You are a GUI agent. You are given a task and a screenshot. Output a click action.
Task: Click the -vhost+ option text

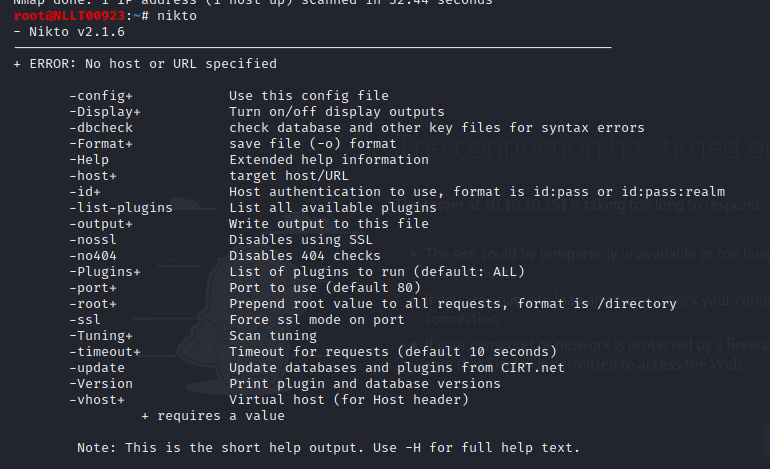pyautogui.click(x=97, y=400)
